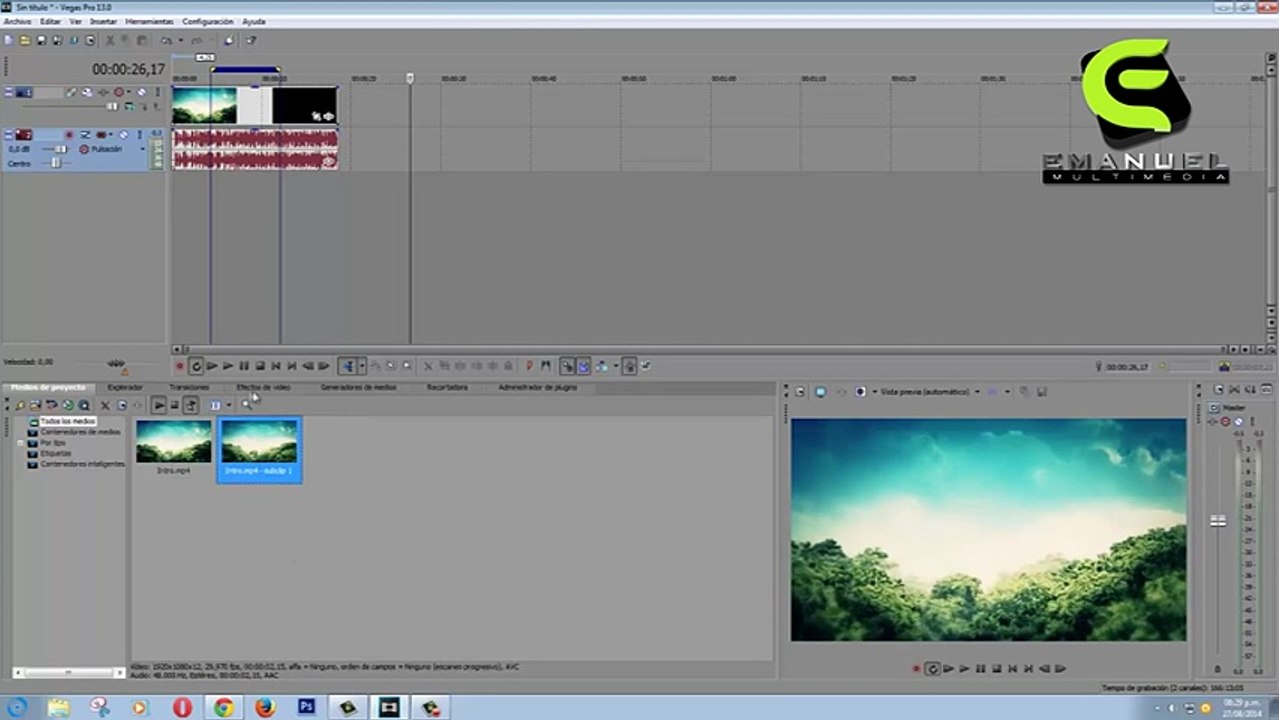Screen dimensions: 1279x720
Task: Click the timeline cursor handle on ruler
Action: click(409, 77)
